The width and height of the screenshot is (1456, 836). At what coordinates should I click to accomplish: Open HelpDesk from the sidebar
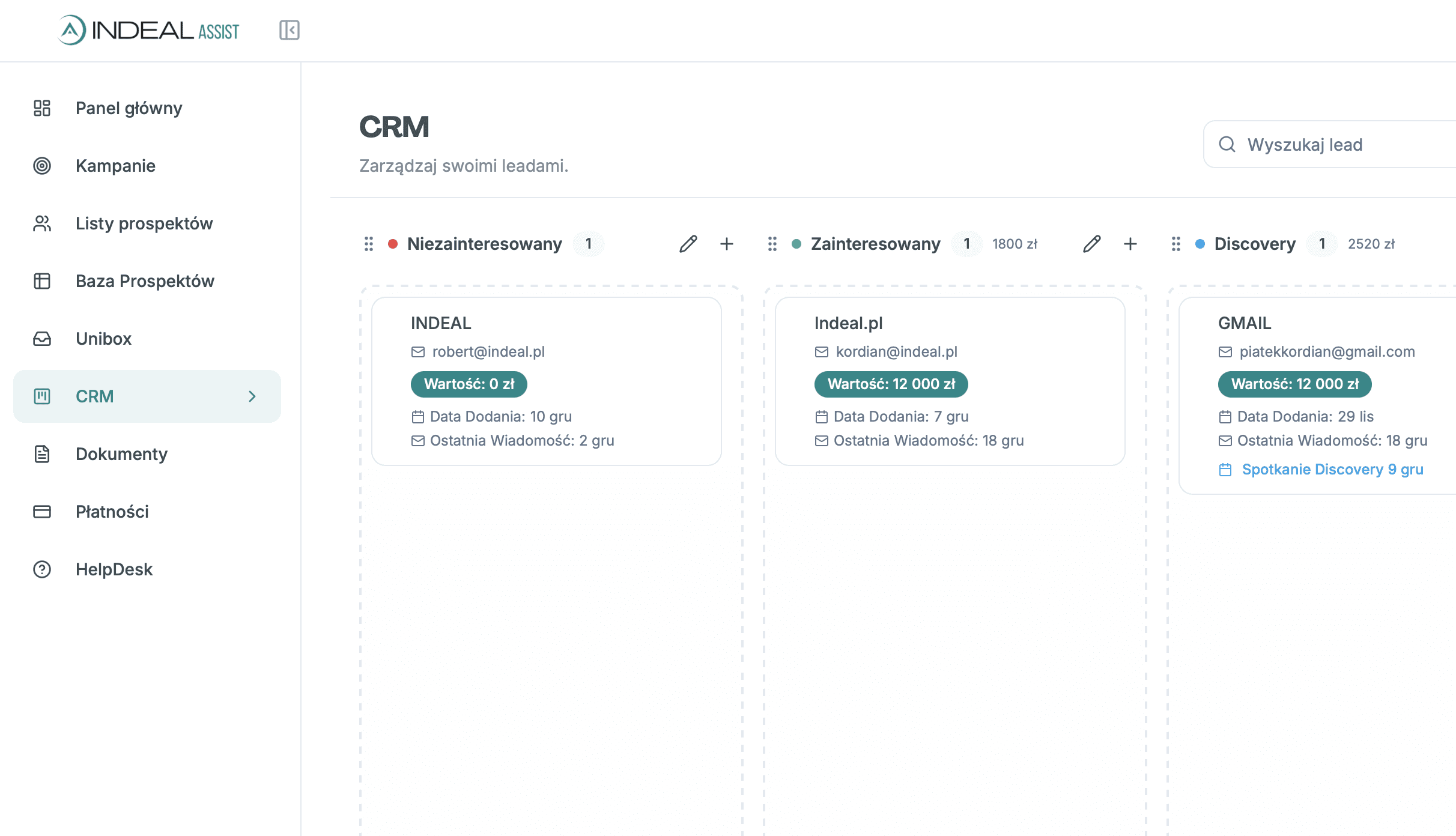click(114, 569)
